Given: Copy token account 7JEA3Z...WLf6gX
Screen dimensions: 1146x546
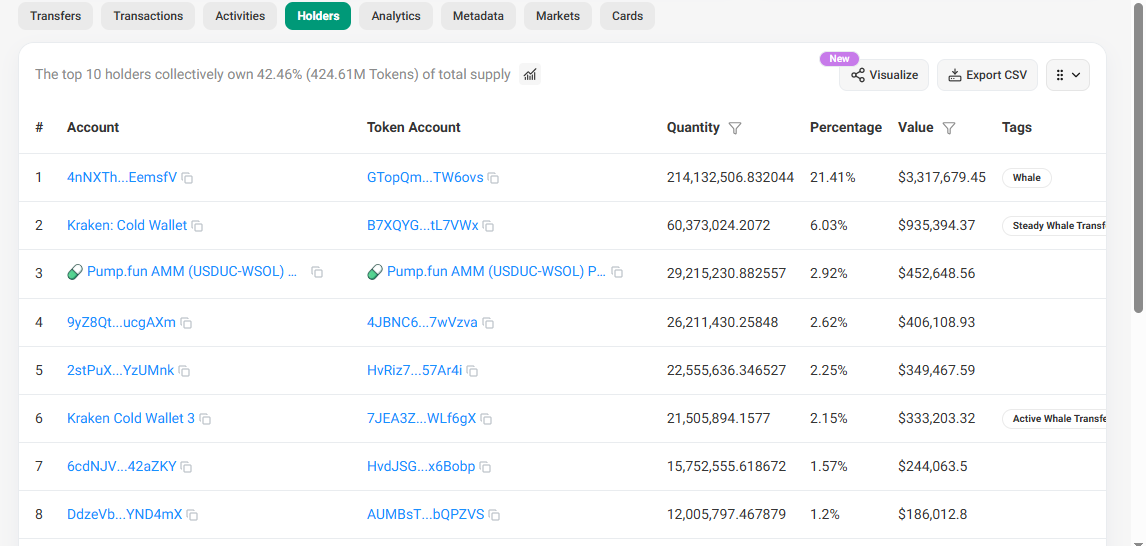Looking at the screenshot, I should pos(487,419).
